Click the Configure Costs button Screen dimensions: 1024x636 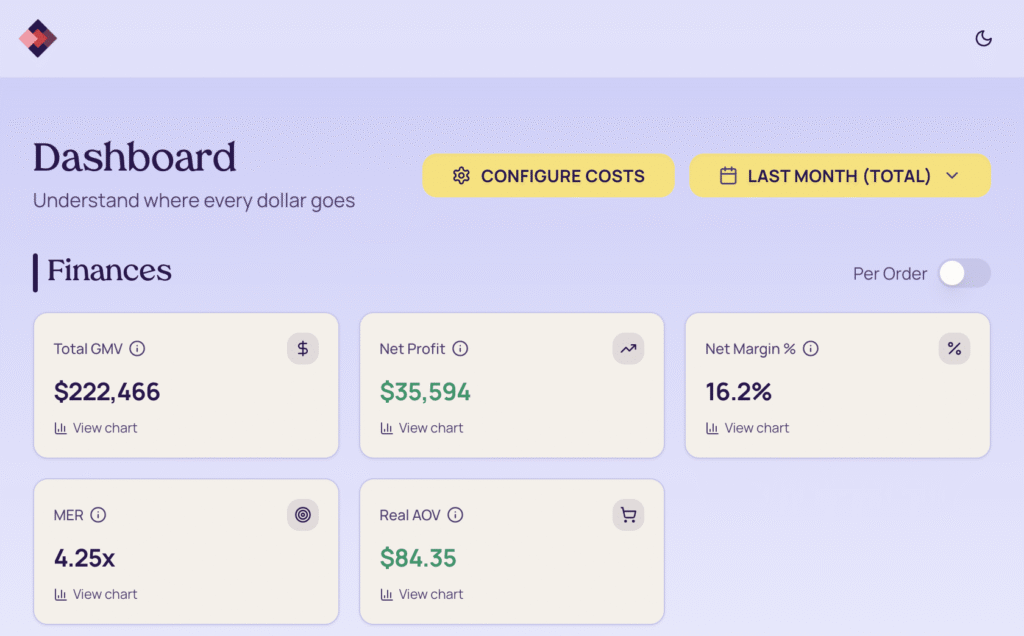click(548, 176)
